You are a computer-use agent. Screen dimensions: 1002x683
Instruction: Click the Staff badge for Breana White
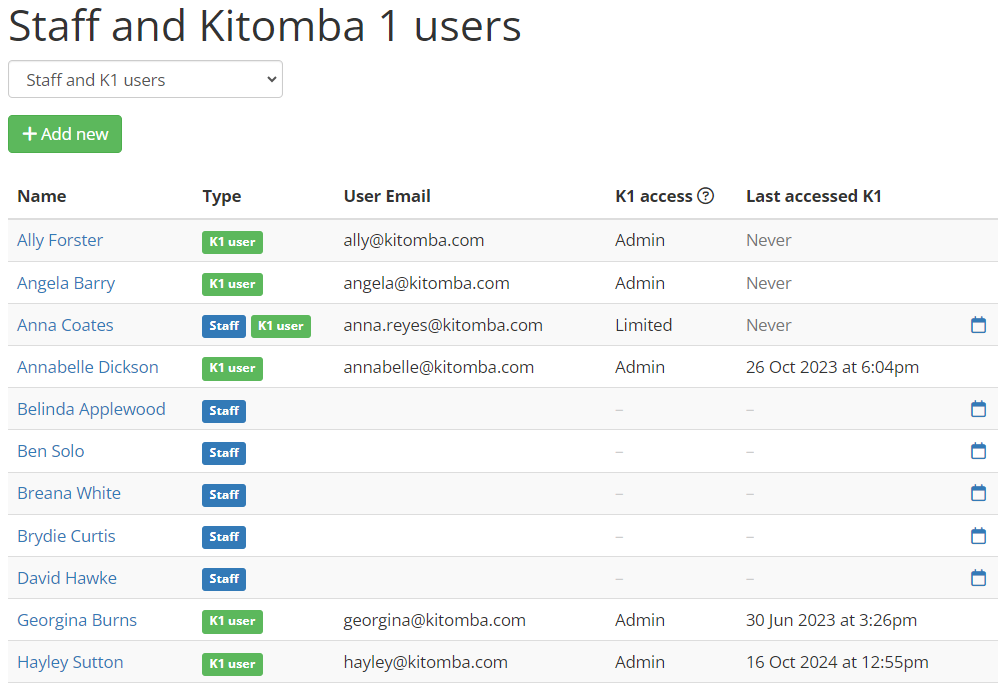(224, 495)
